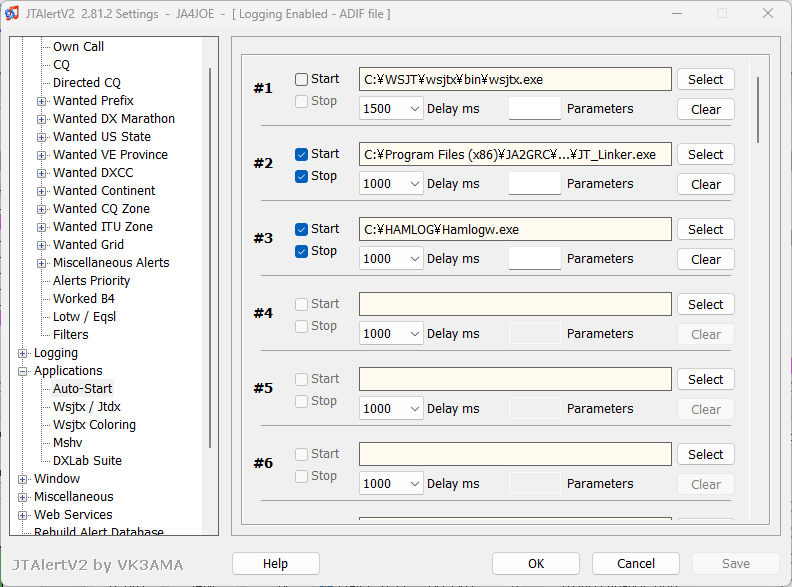This screenshot has height=587, width=792.
Task: Expand the Wanted Continent tree node
Action: pos(41,191)
